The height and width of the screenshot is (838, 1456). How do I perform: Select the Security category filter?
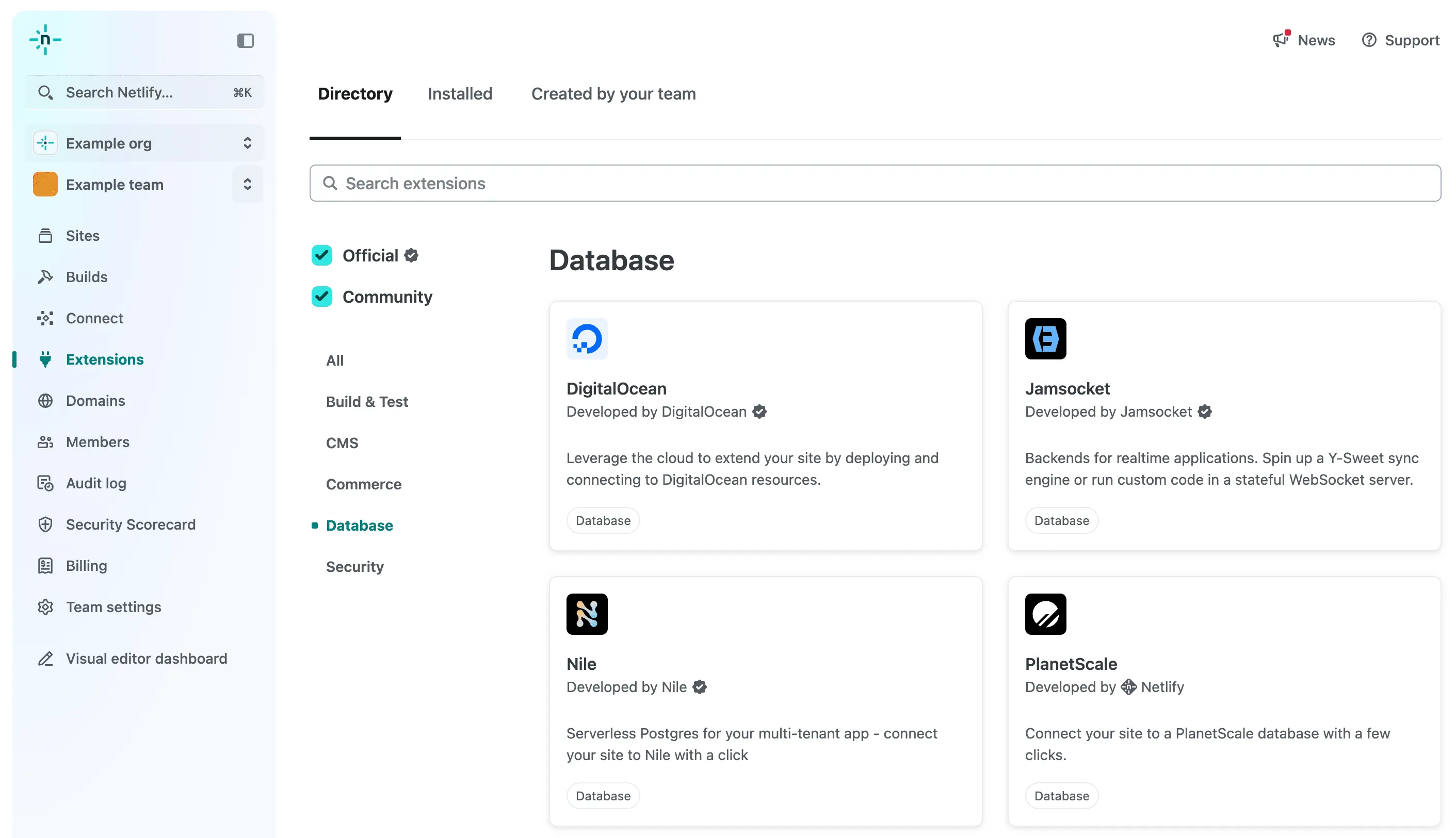click(354, 567)
